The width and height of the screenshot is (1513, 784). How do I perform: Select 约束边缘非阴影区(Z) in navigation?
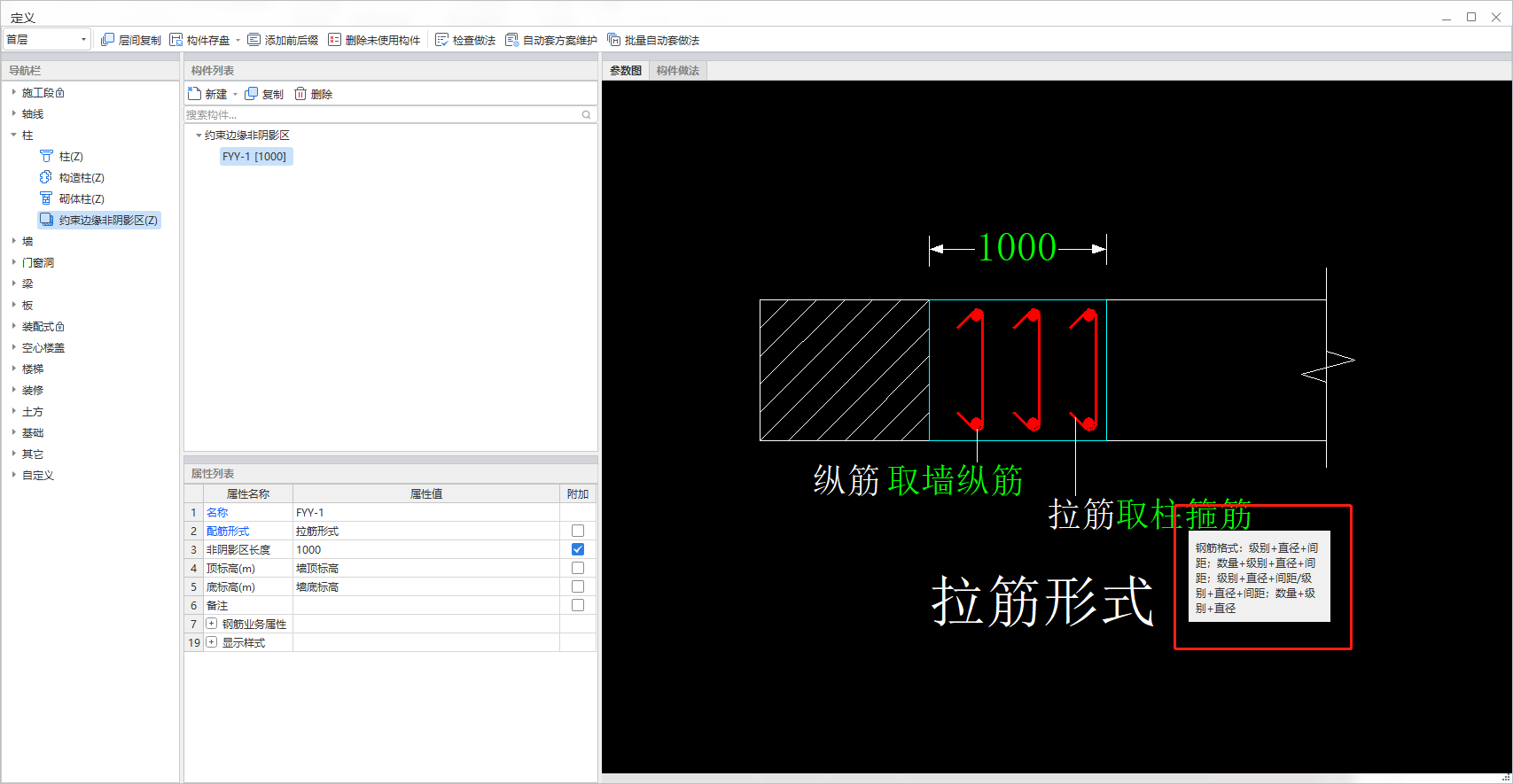pos(99,221)
